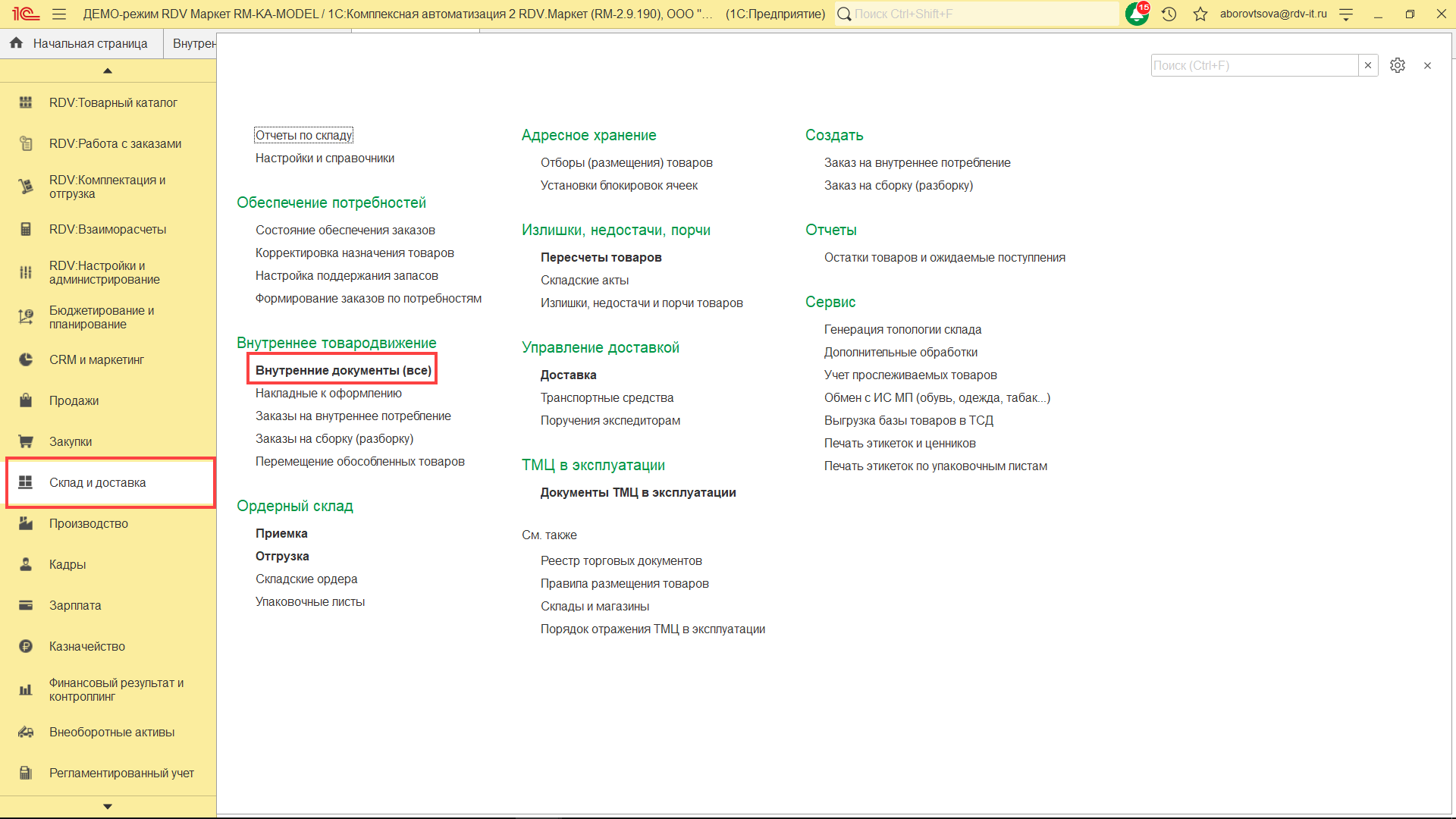Open the notifications bell icon
The height and width of the screenshot is (819, 1456).
click(1136, 14)
